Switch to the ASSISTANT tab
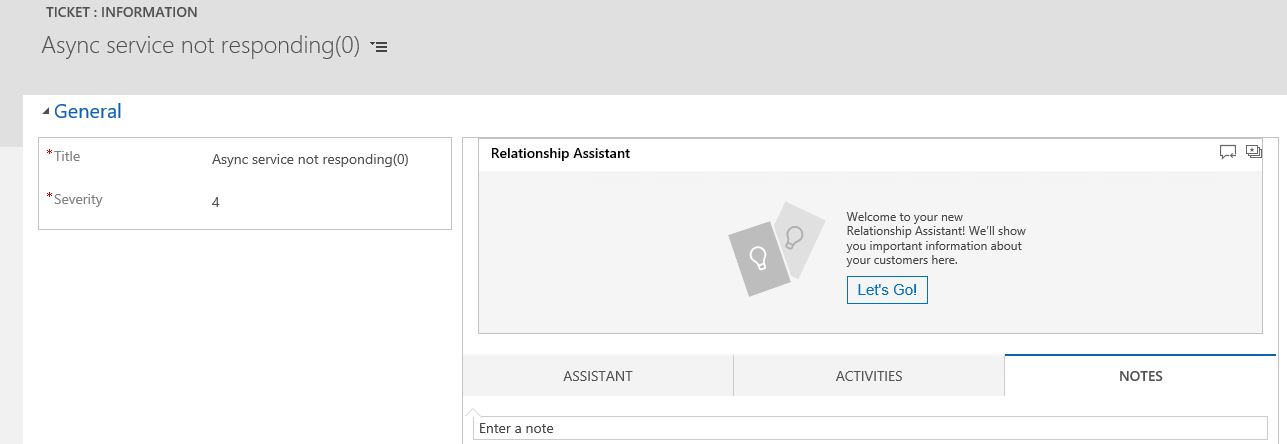Viewport: 1287px width, 444px height. click(598, 376)
